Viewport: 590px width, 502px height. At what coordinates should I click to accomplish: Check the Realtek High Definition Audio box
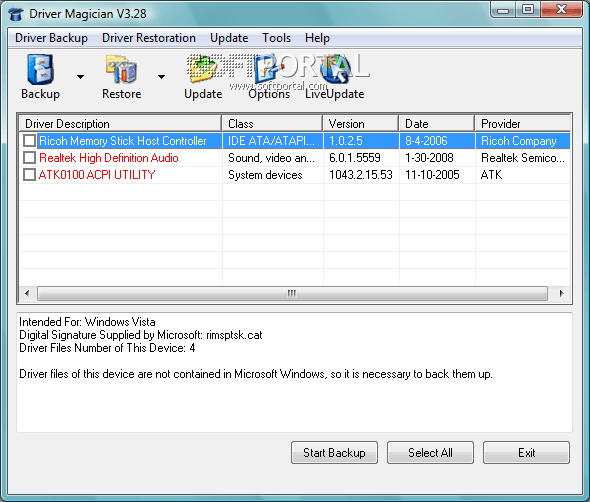coord(29,158)
